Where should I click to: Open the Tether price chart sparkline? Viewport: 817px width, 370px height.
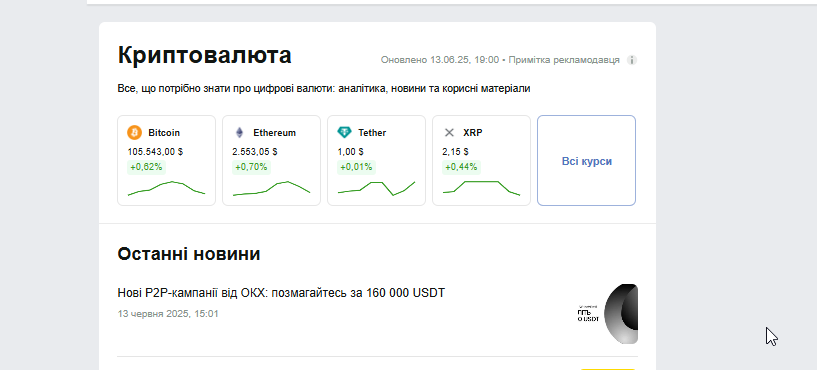tap(376, 188)
